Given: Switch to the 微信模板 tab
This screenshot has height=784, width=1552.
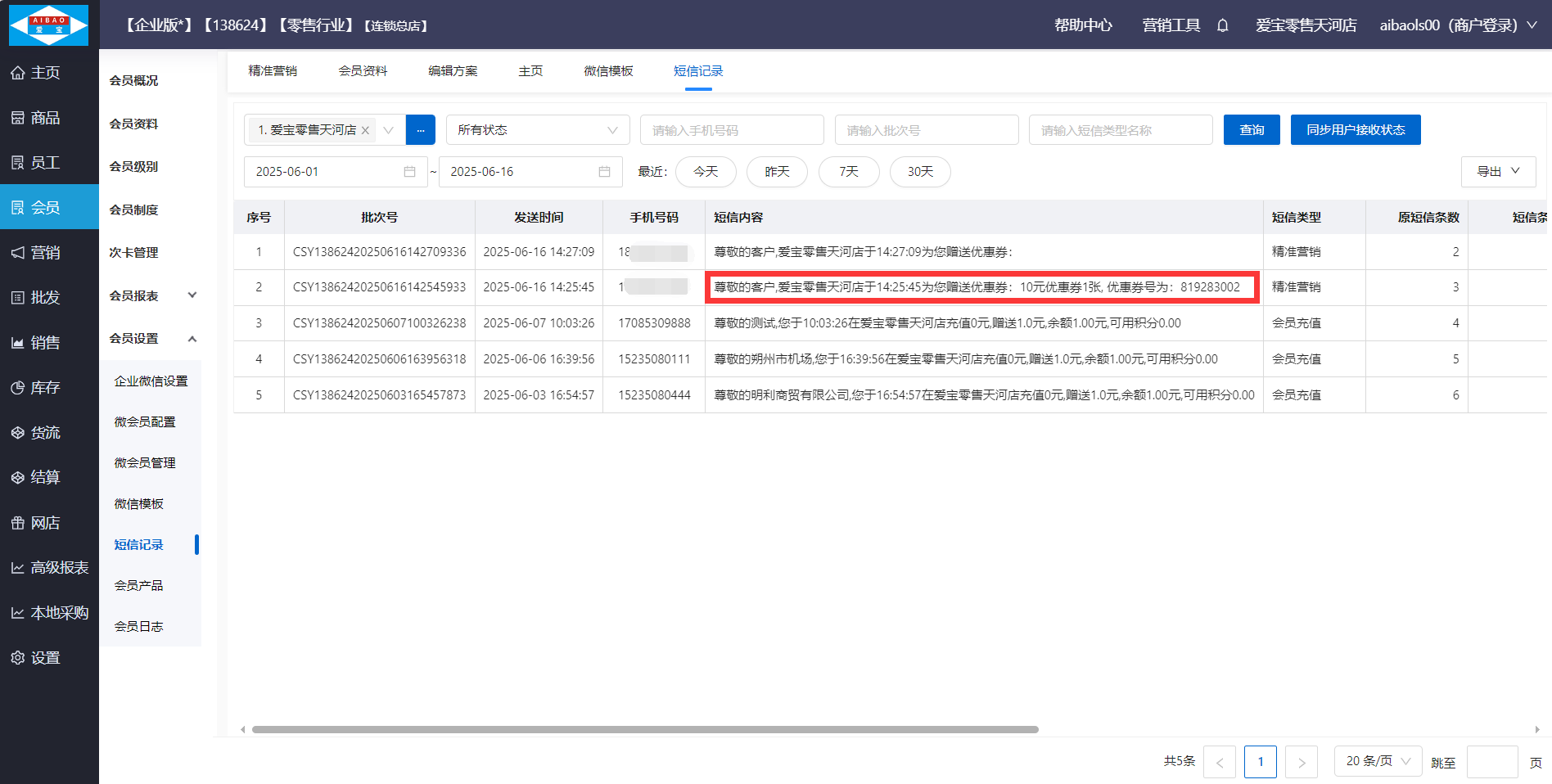Looking at the screenshot, I should pos(608,71).
